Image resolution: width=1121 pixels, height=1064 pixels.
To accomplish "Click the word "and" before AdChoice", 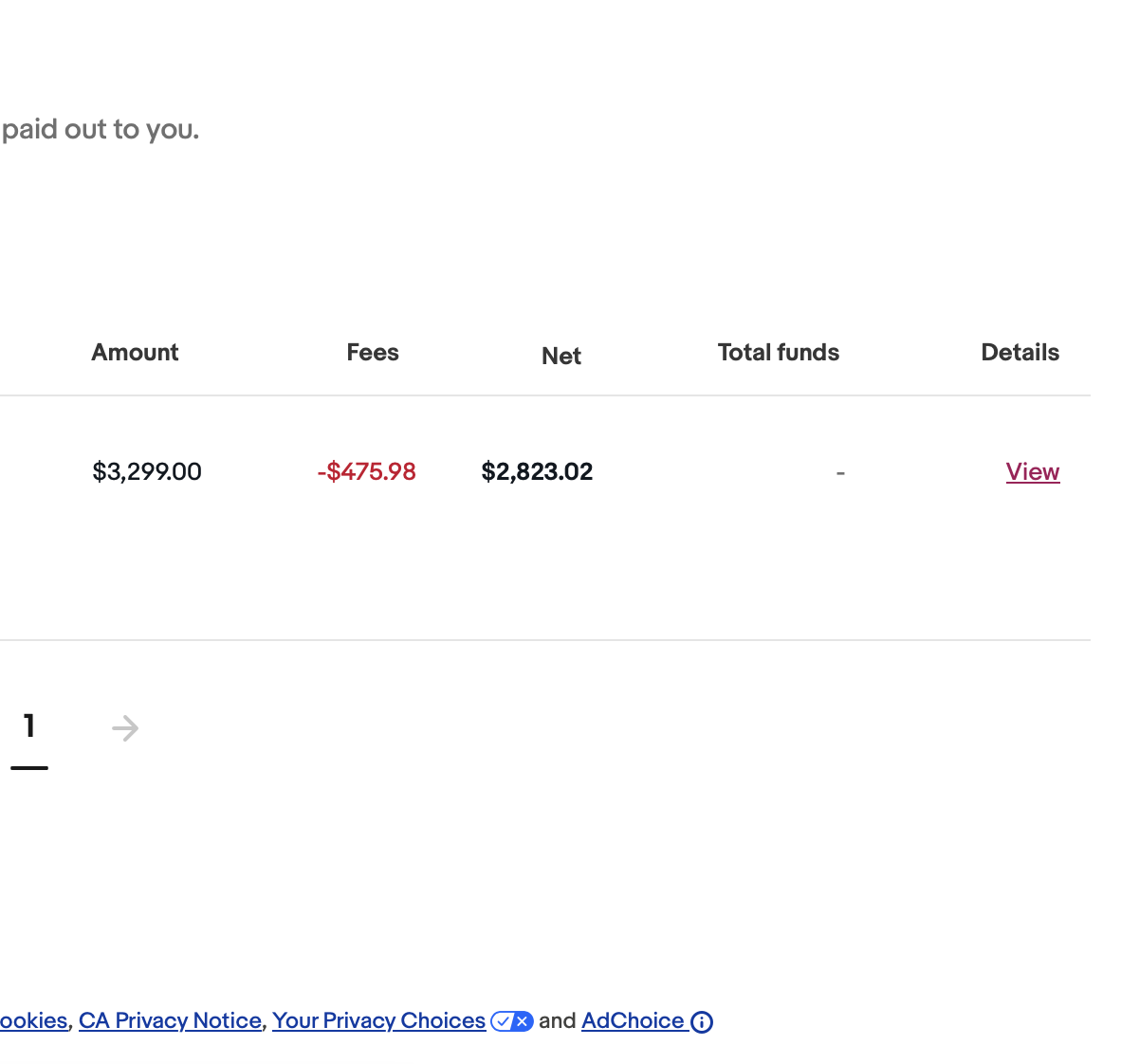I will point(558,1021).
